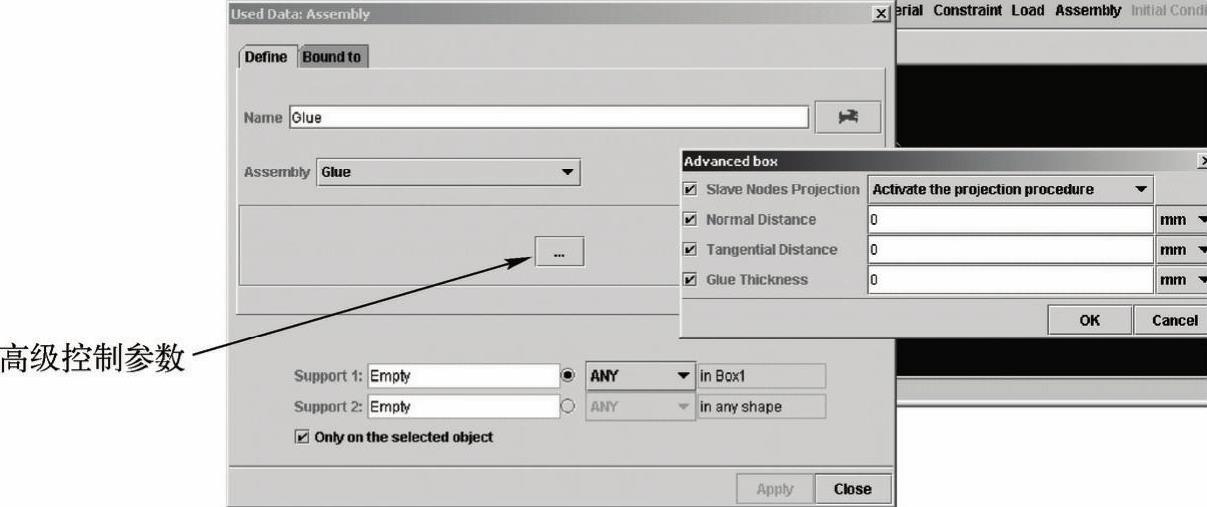Image resolution: width=1207 pixels, height=507 pixels.
Task: Select the Support 2 radio button
Action: click(569, 407)
